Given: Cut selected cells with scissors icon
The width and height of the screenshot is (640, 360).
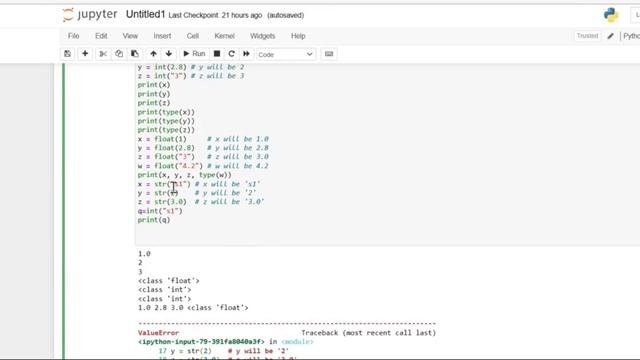Looking at the screenshot, I should click(x=103, y=54).
